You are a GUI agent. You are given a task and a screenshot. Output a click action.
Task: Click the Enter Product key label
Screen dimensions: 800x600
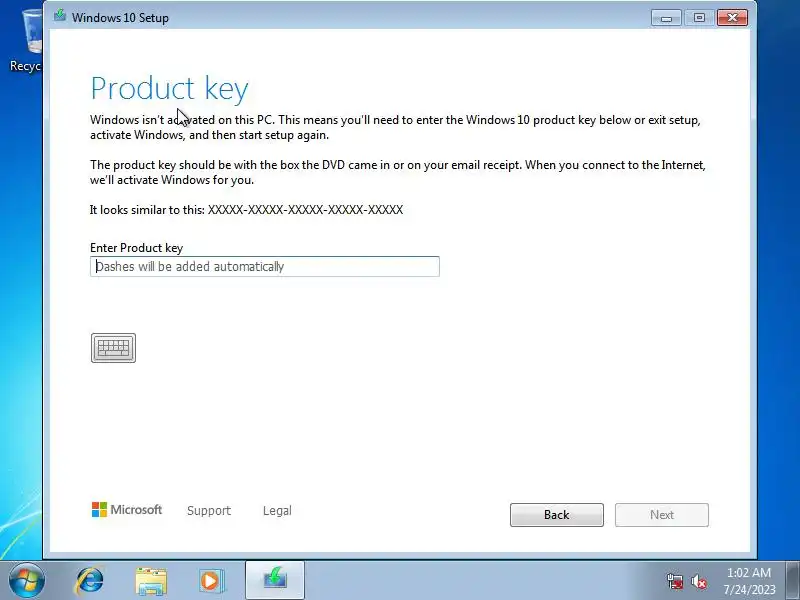[x=136, y=248]
